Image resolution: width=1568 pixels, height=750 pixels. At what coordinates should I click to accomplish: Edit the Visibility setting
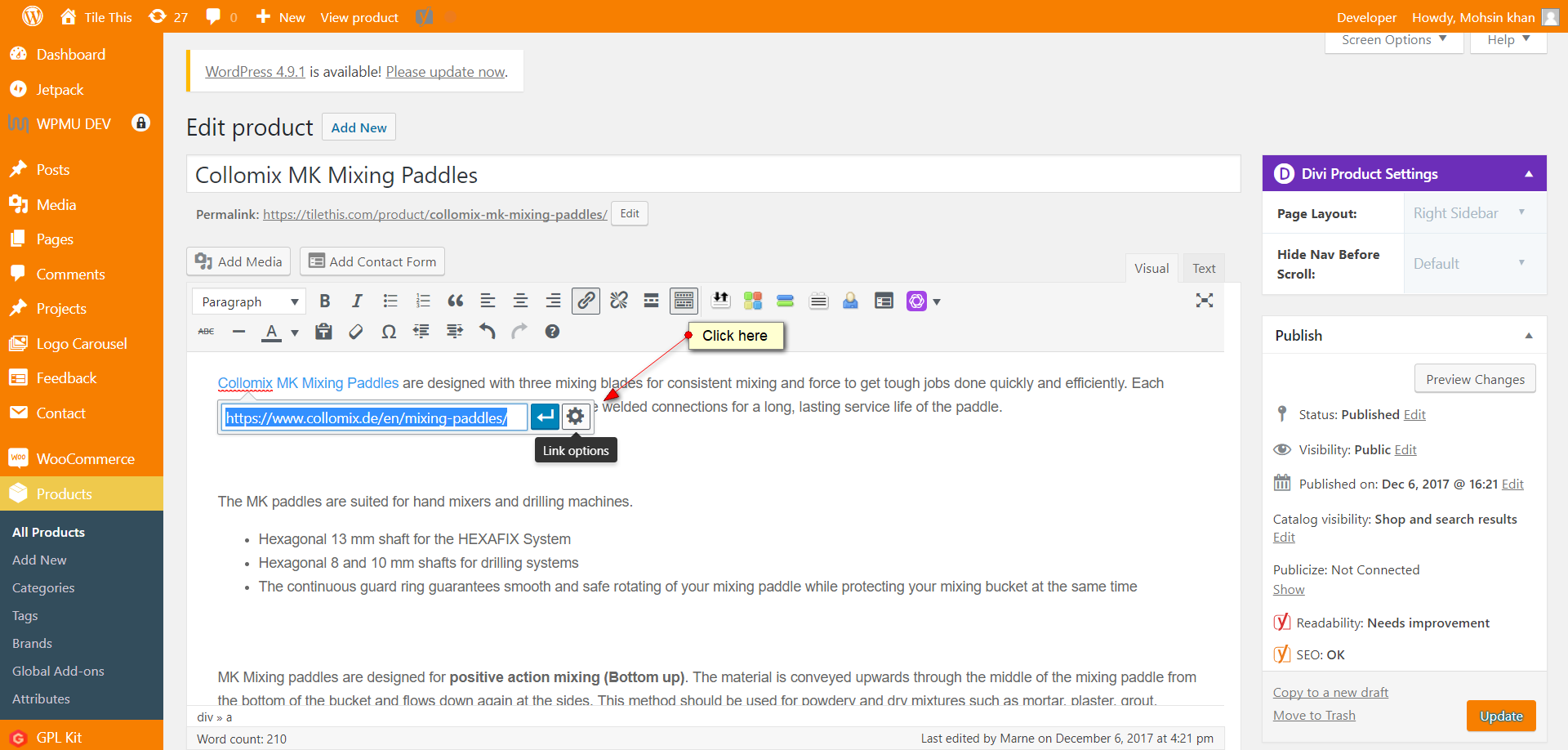point(1405,450)
